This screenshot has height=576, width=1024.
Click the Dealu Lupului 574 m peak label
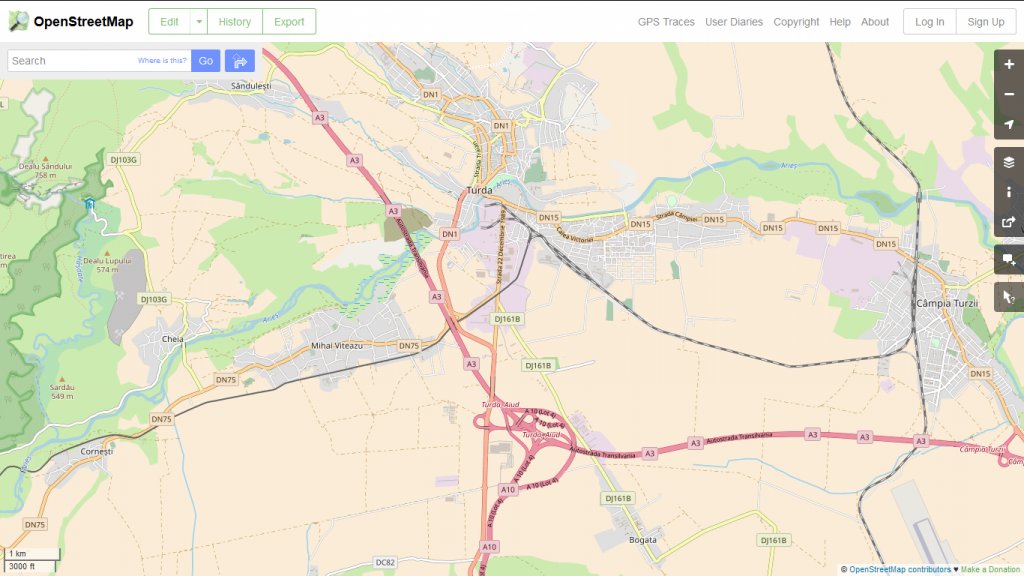(107, 264)
